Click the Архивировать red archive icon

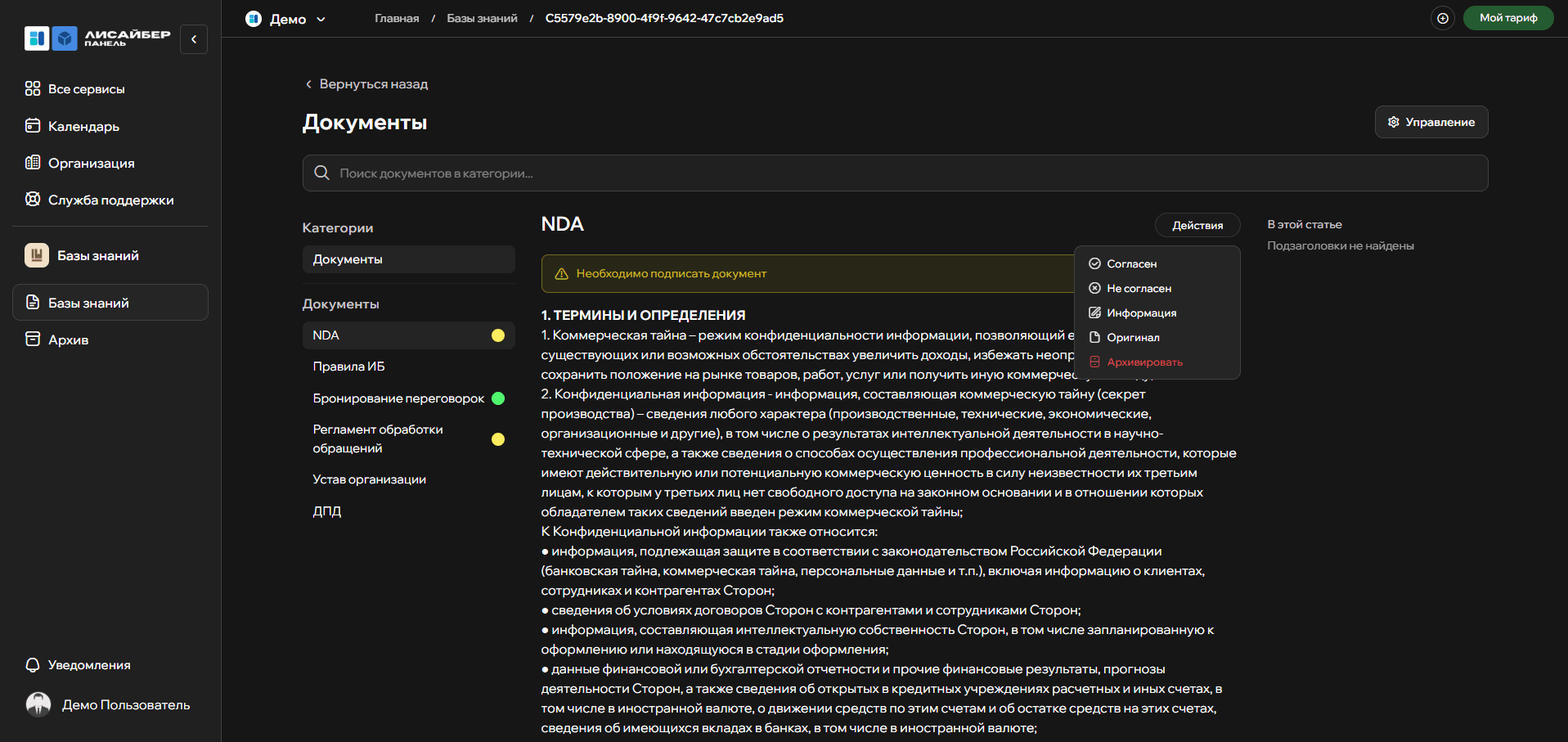click(x=1094, y=362)
